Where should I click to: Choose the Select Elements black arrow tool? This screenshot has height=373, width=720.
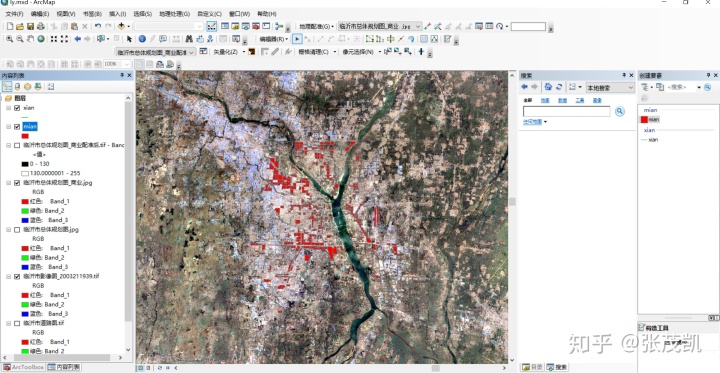pos(129,39)
